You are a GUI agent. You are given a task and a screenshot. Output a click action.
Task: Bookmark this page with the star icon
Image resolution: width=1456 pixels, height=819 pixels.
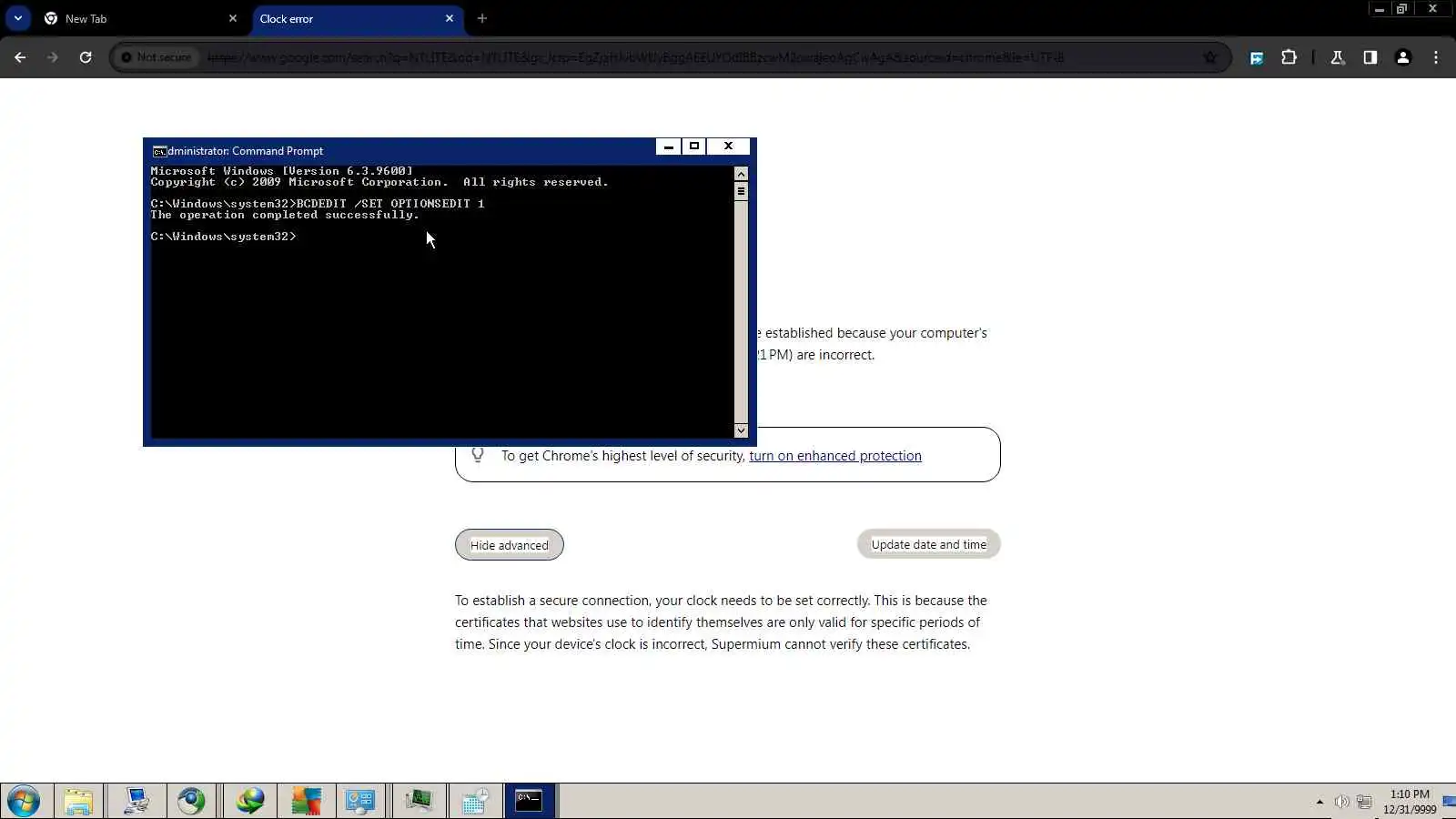pyautogui.click(x=1210, y=57)
